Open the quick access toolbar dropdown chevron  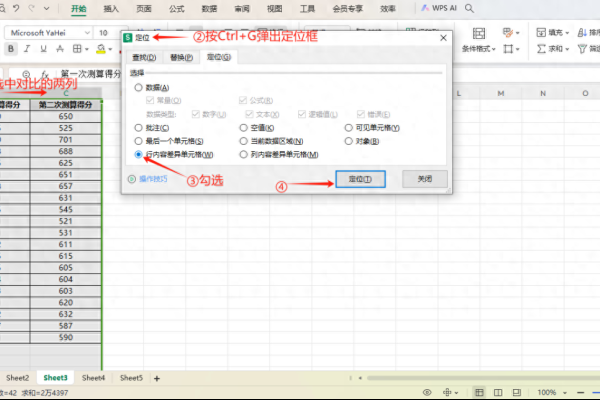tap(46, 8)
